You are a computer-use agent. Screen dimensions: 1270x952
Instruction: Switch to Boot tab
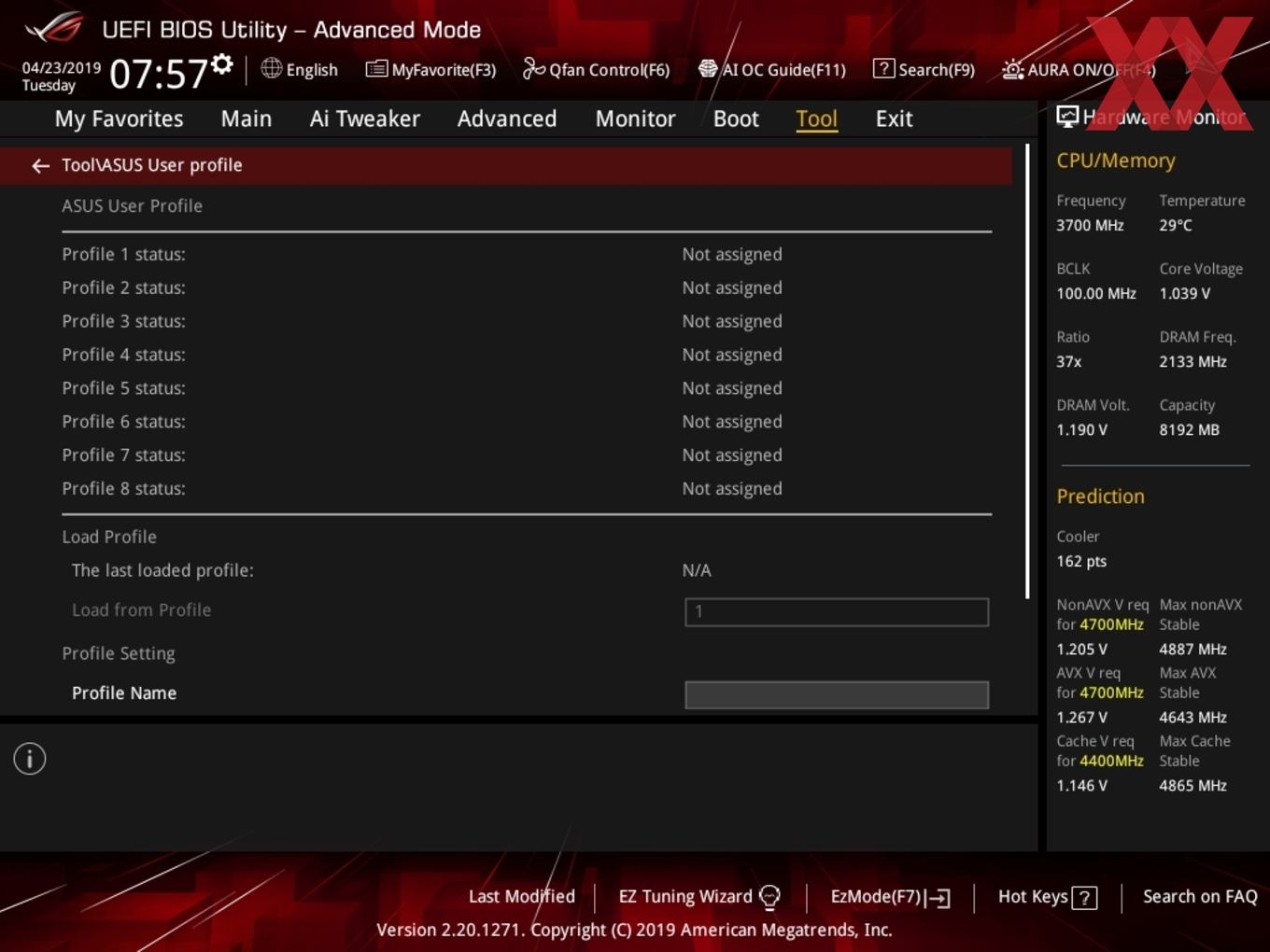click(x=736, y=119)
